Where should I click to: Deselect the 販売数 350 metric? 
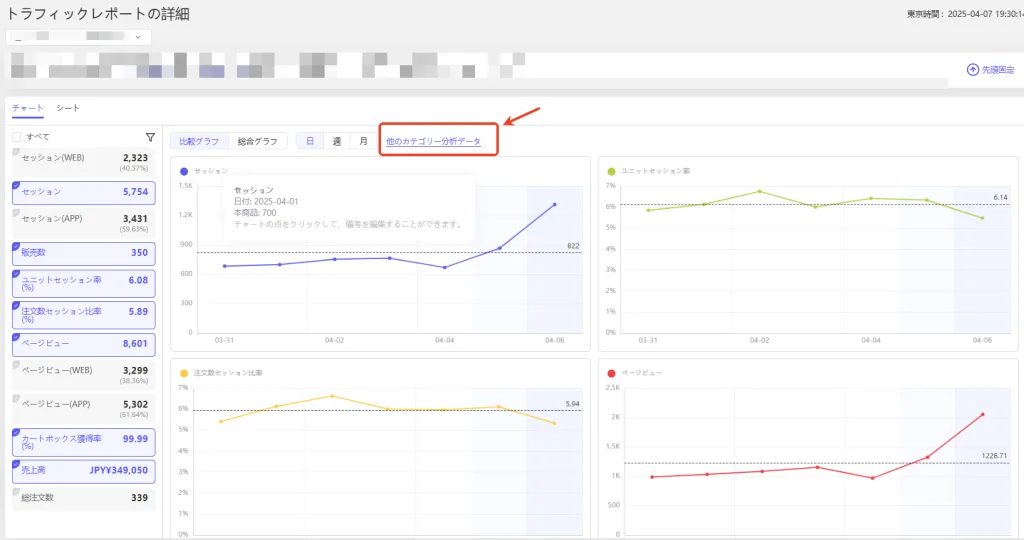pyautogui.click(x=84, y=253)
